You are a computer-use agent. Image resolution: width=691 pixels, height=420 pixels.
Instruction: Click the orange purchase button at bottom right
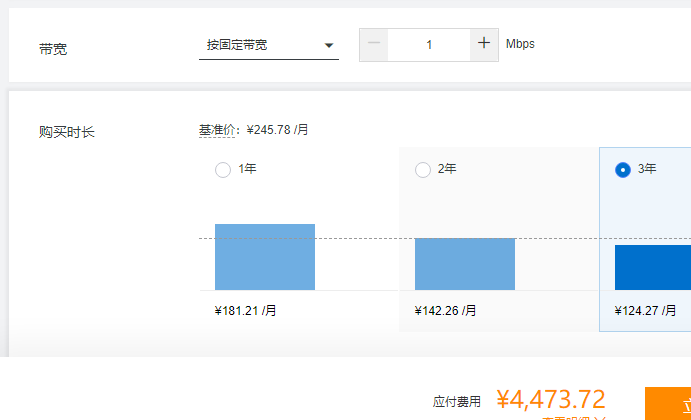(668, 404)
